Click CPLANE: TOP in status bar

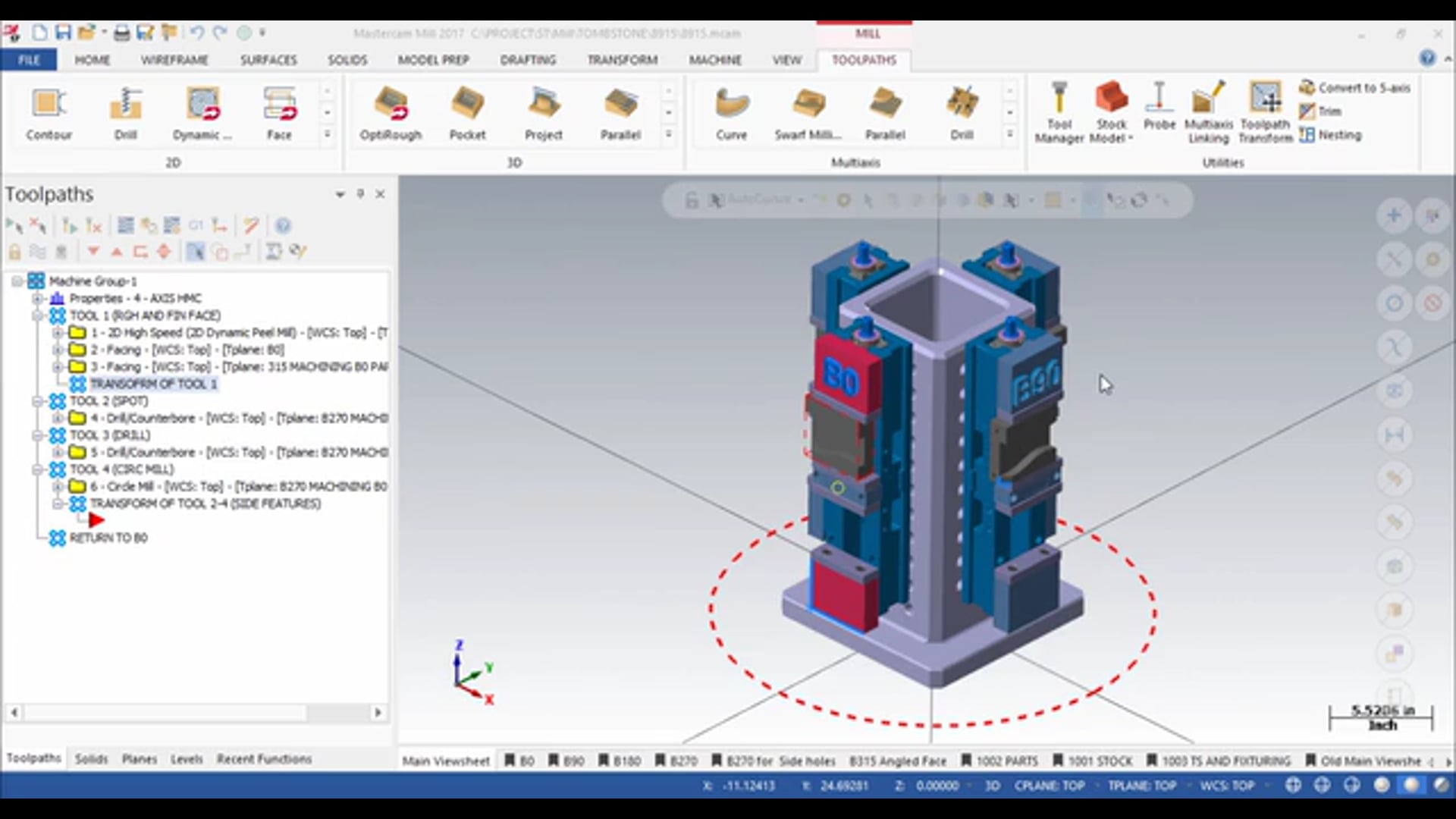(x=1050, y=786)
